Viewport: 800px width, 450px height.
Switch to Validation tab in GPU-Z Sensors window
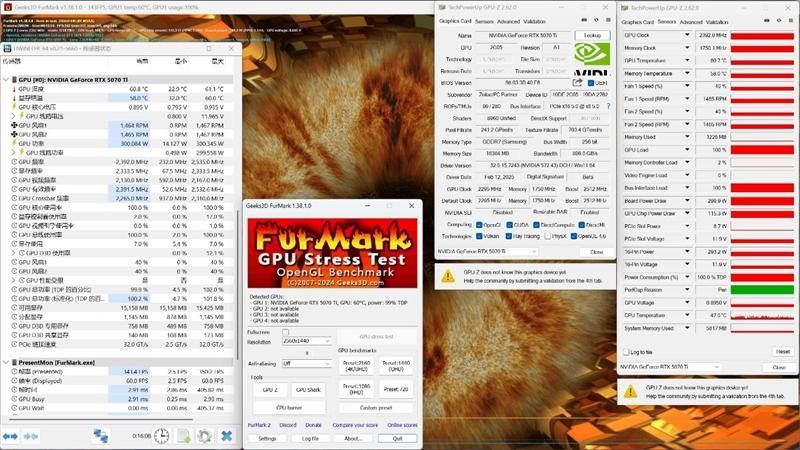717,22
